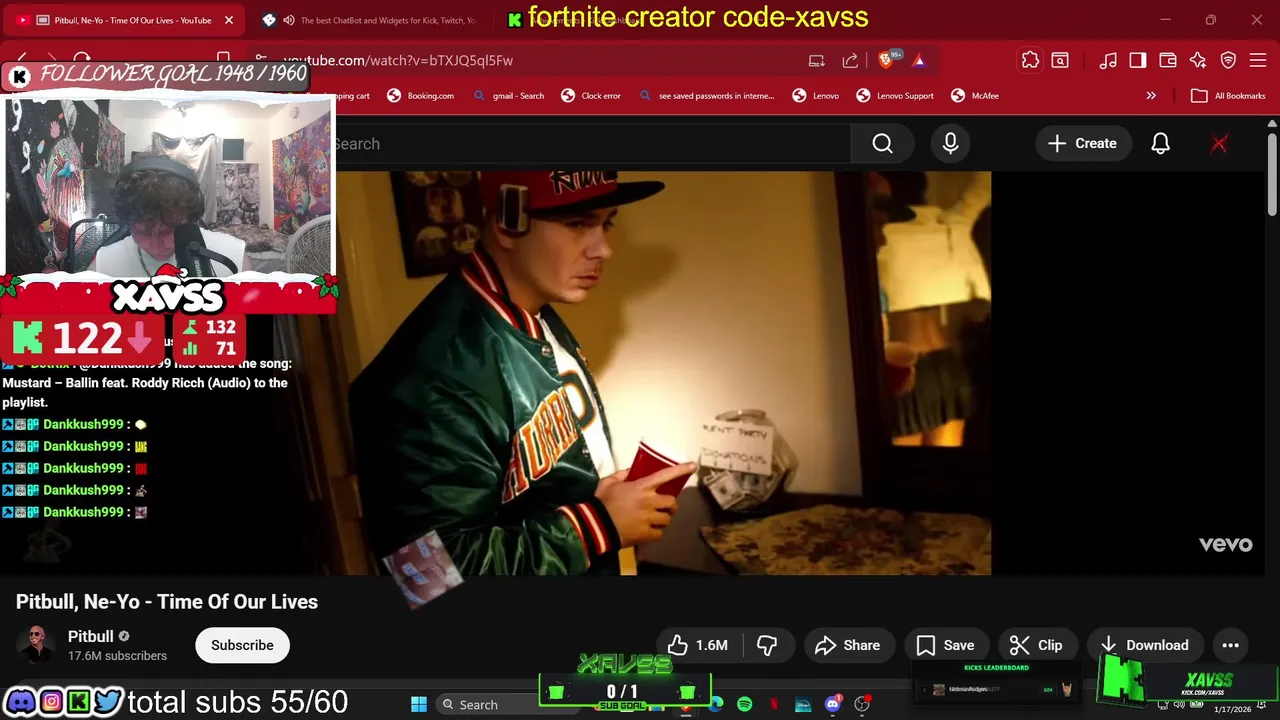The width and height of the screenshot is (1280, 720).
Task: Open the Lenovo Support bookmark
Action: coord(895,96)
